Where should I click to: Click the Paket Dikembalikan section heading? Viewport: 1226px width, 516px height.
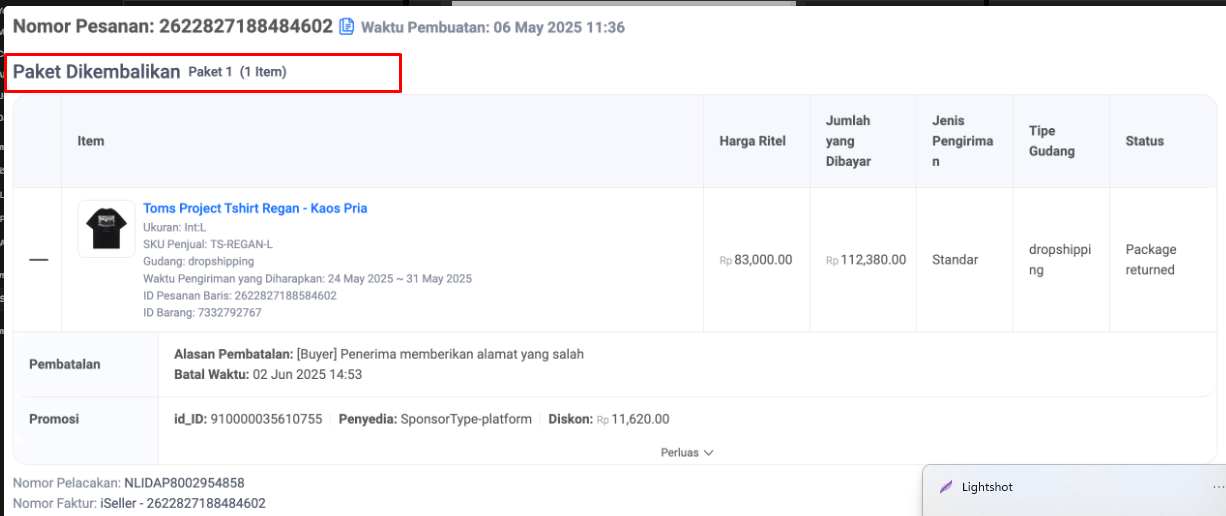(x=96, y=72)
